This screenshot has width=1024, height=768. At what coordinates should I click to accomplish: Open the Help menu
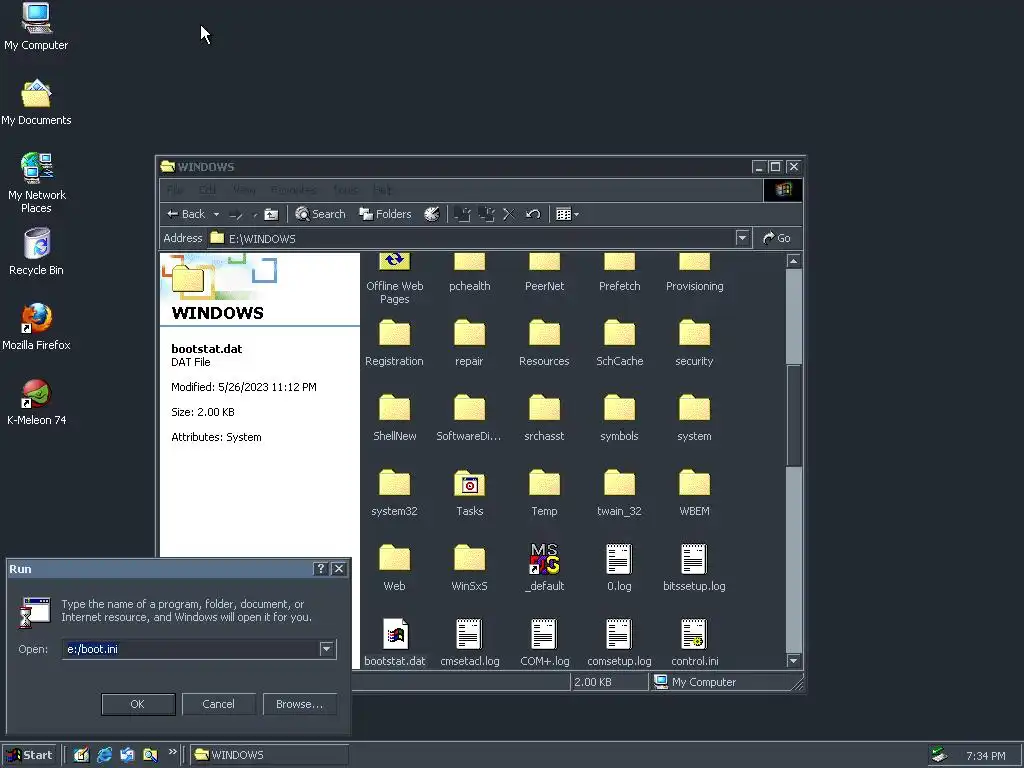(382, 190)
